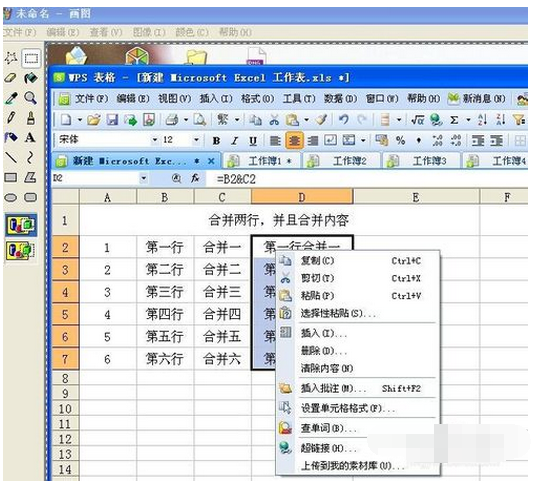The image size is (538, 487).
Task: Select the Airbrush tool in Paint
Action: coord(11,138)
